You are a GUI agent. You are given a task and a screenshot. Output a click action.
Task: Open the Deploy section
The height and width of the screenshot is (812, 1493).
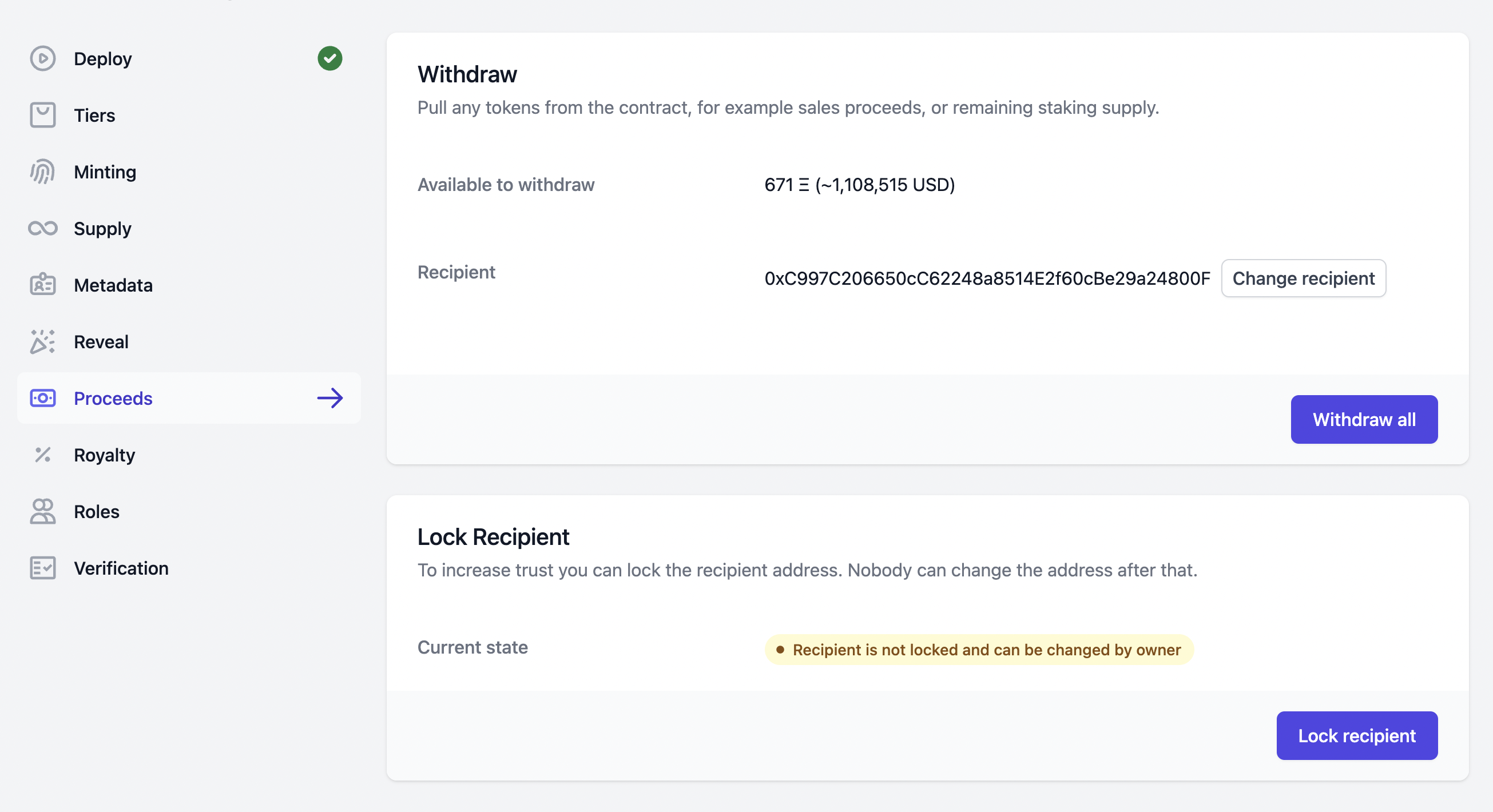188,58
